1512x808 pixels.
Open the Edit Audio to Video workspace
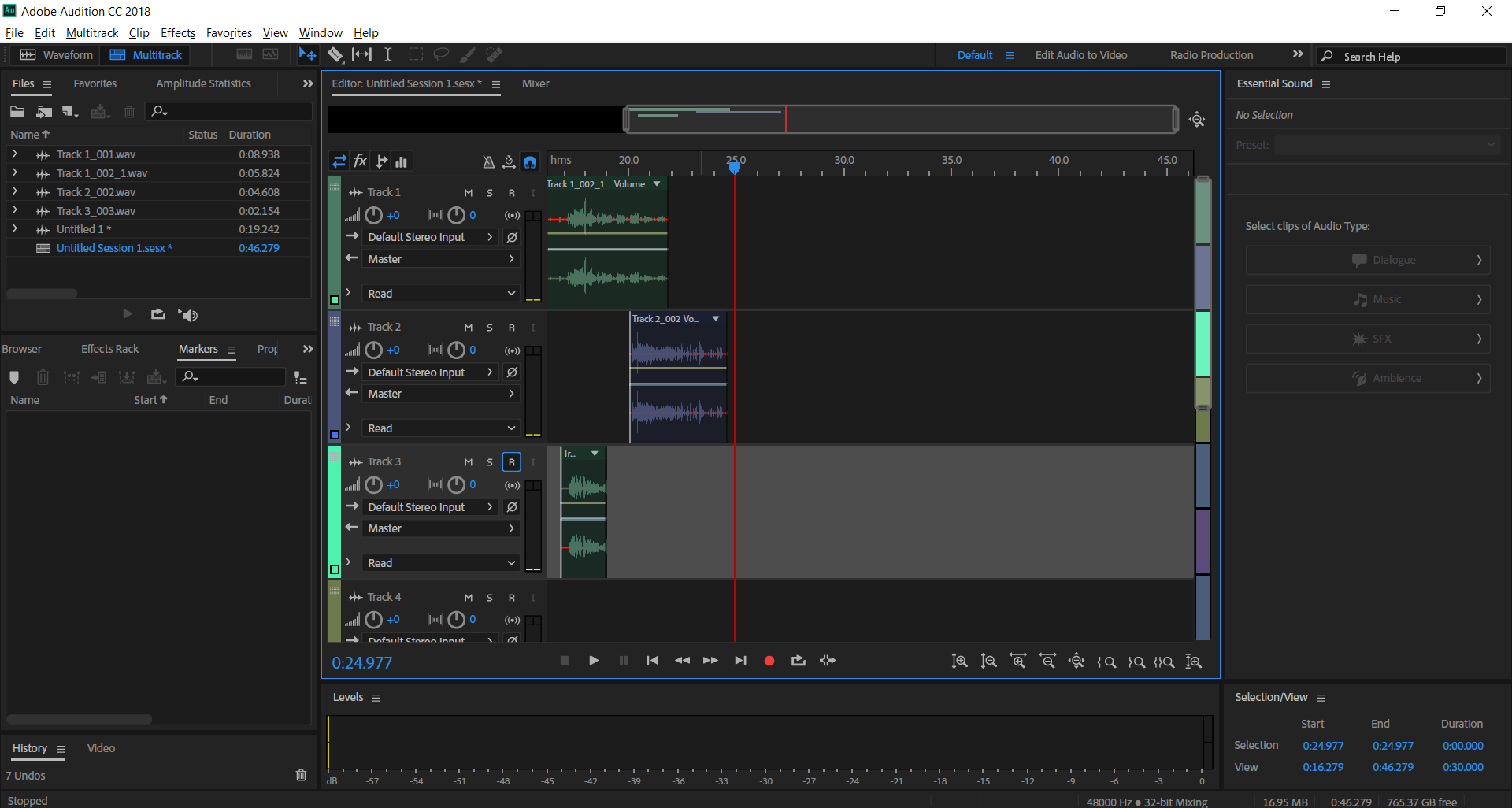pyautogui.click(x=1080, y=54)
